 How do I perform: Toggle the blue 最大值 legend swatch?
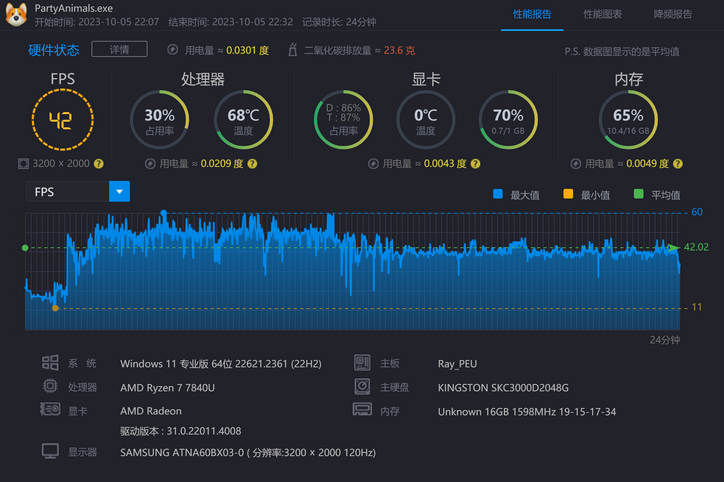(498, 194)
